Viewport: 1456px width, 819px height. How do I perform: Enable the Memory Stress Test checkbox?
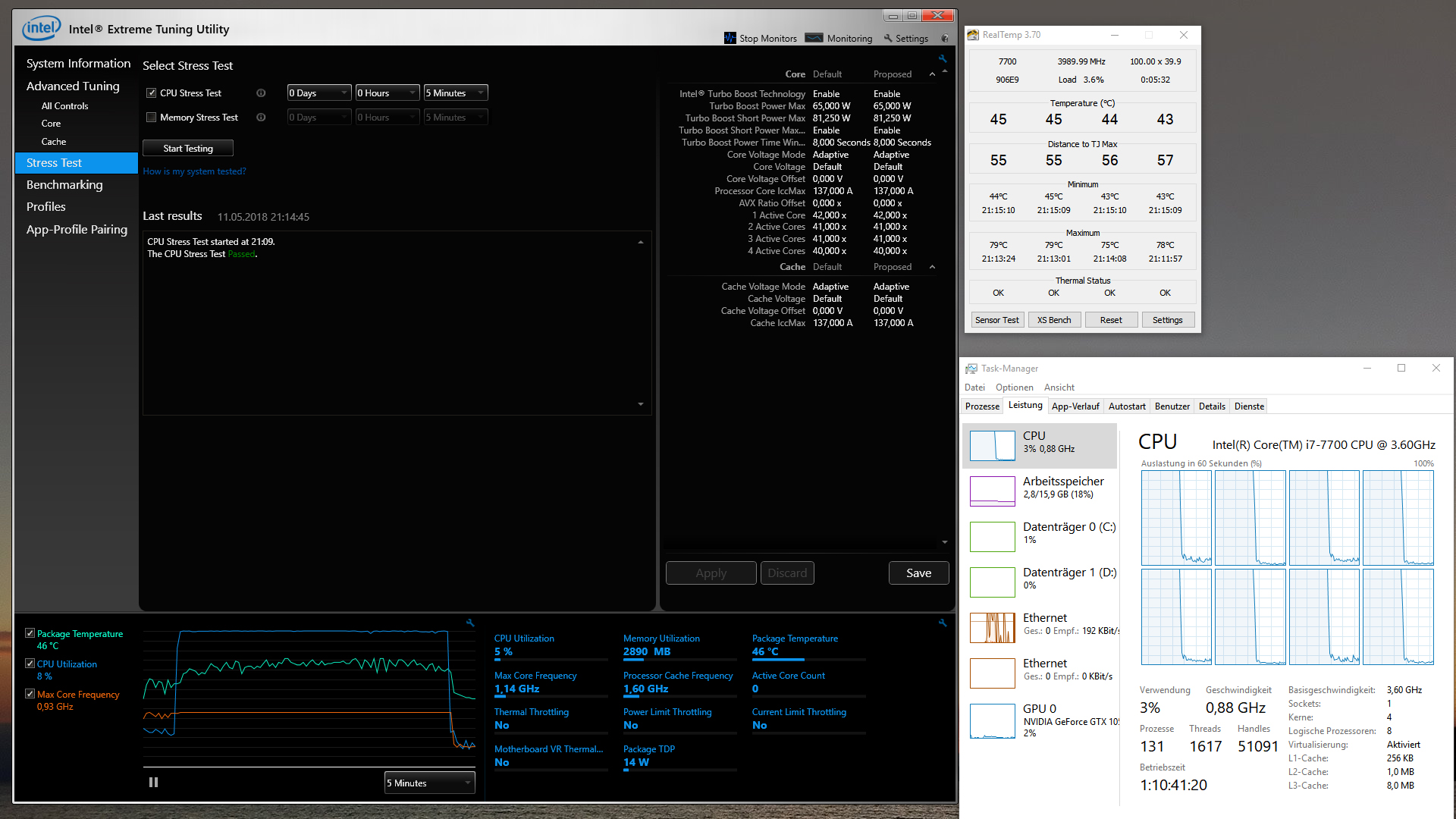point(152,118)
